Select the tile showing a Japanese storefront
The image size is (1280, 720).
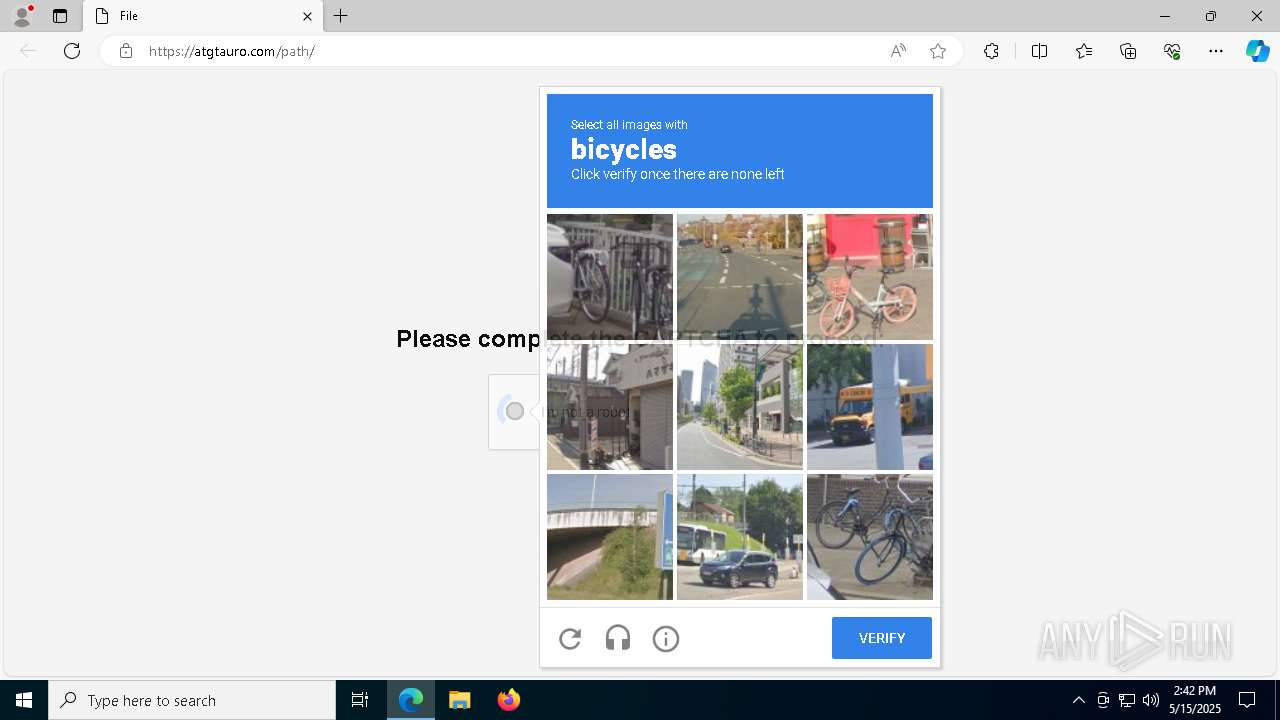pos(610,407)
